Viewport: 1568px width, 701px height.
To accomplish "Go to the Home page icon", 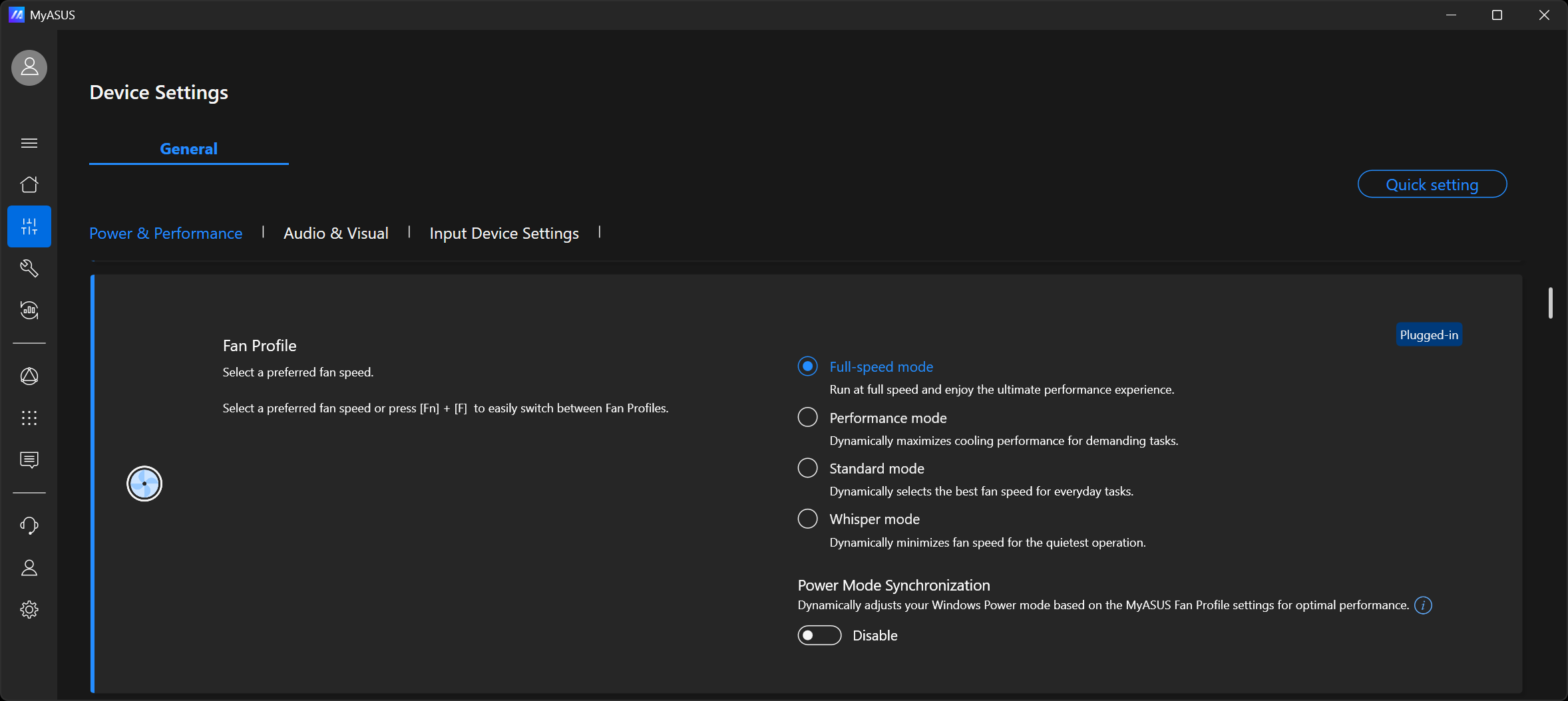I will pos(29,184).
